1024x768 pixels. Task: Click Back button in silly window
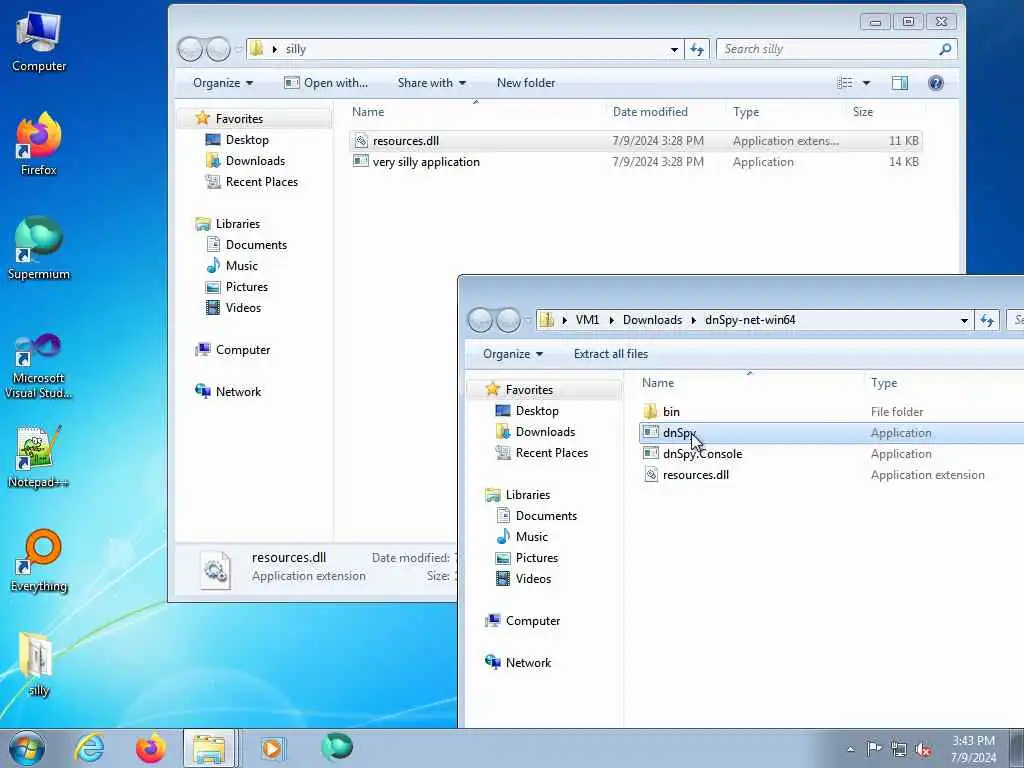190,49
